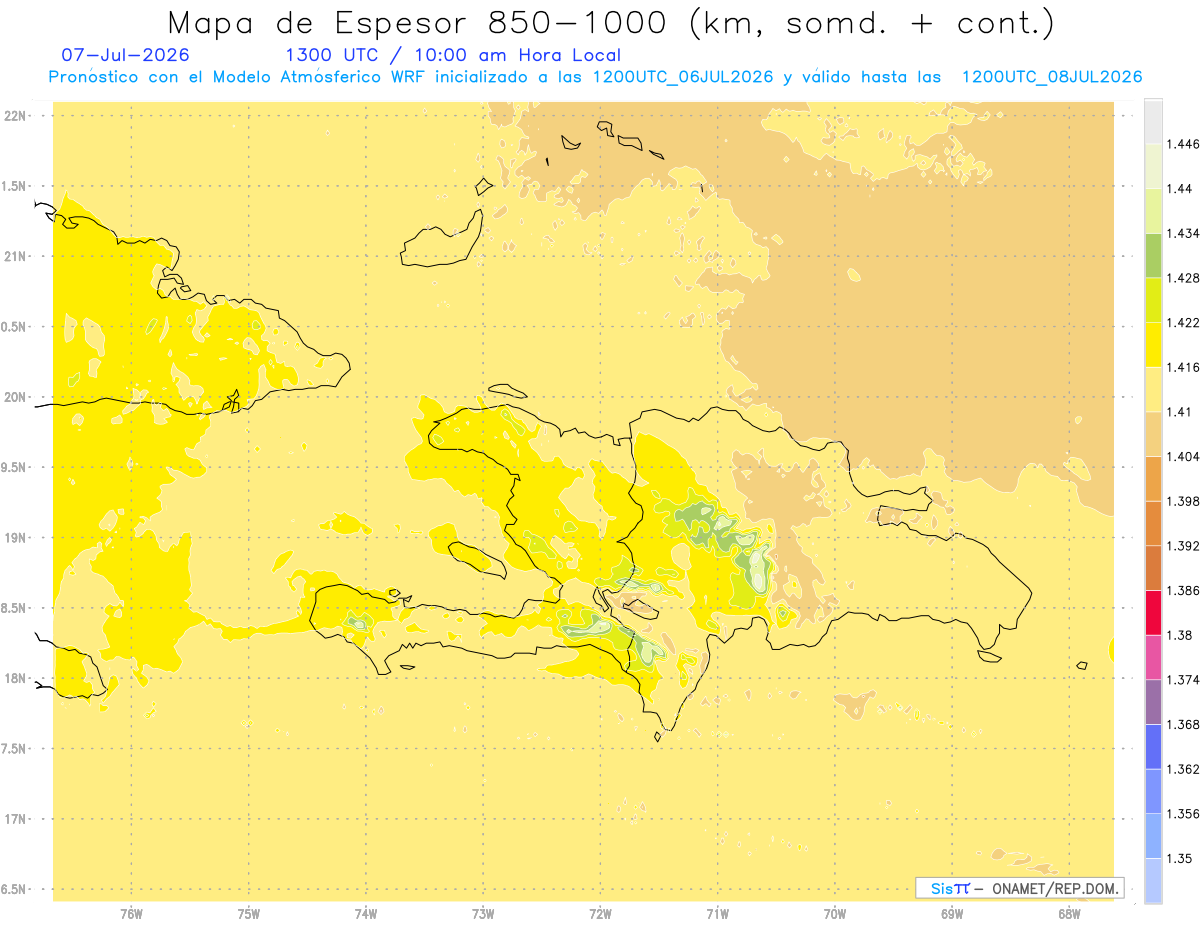Click the valid-until time '1200UTC_08JUL2026'
1200x927 pixels.
[1051, 77]
